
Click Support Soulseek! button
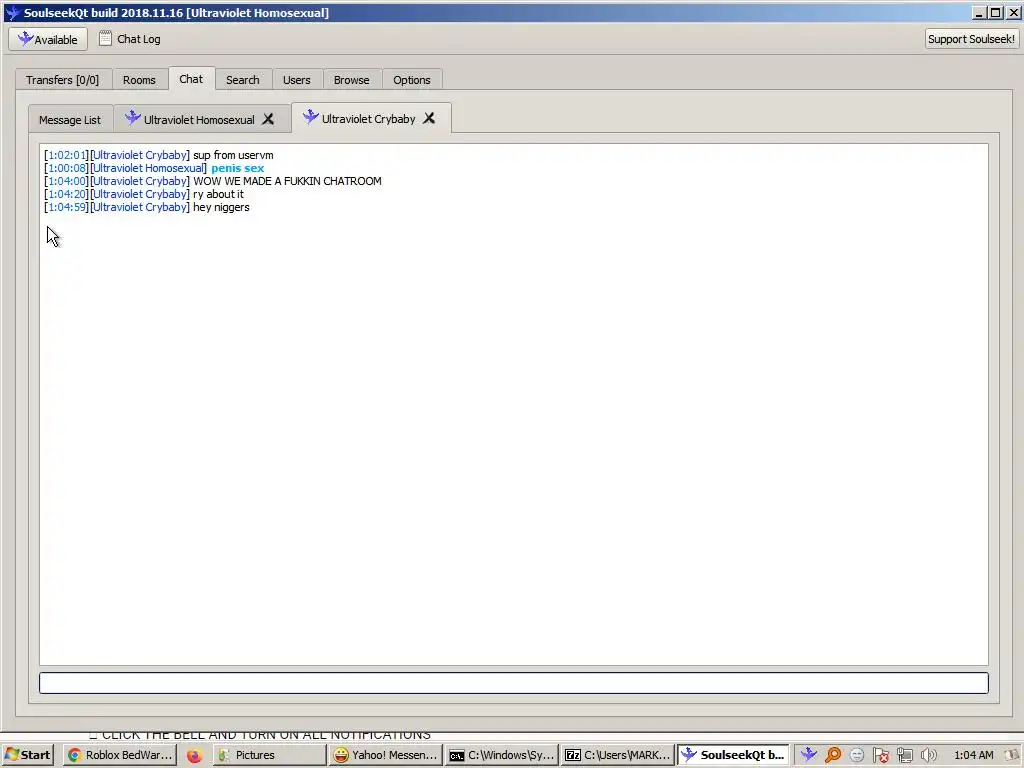tap(971, 39)
